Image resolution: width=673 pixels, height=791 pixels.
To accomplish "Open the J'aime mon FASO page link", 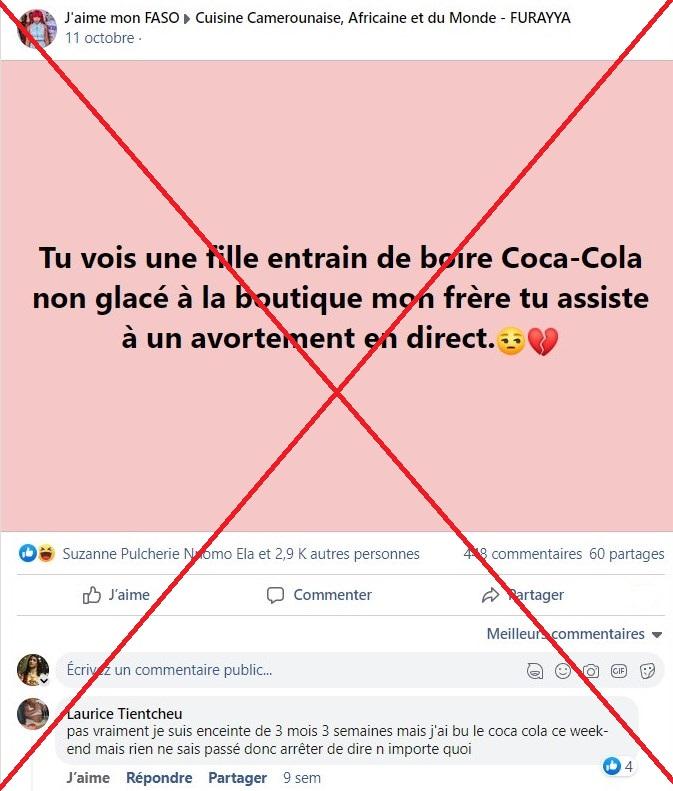I will 122,18.
